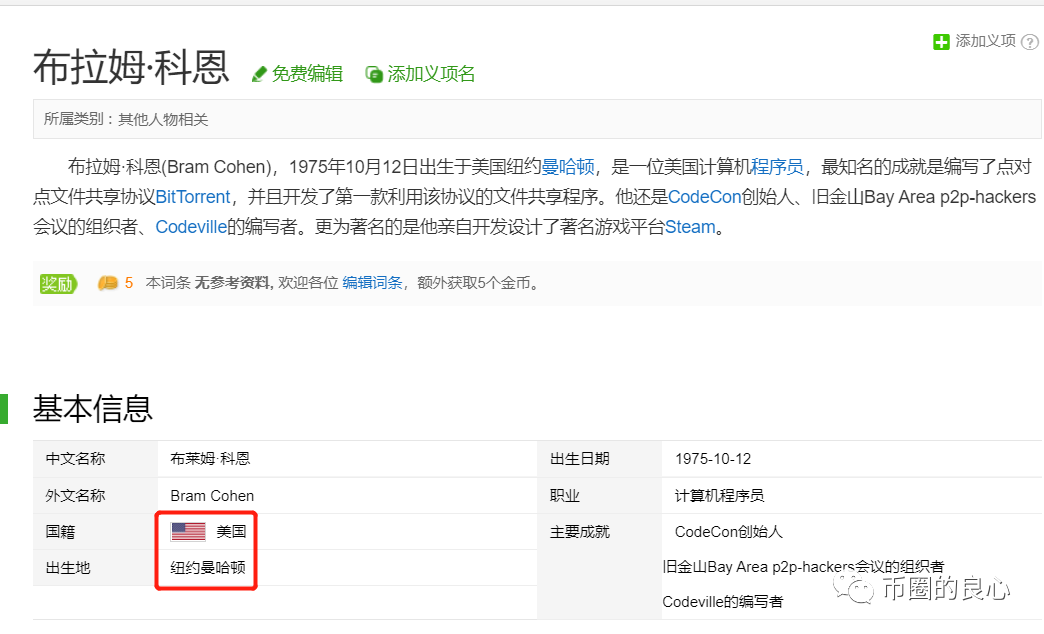Click the 国籍 label

click(61, 531)
